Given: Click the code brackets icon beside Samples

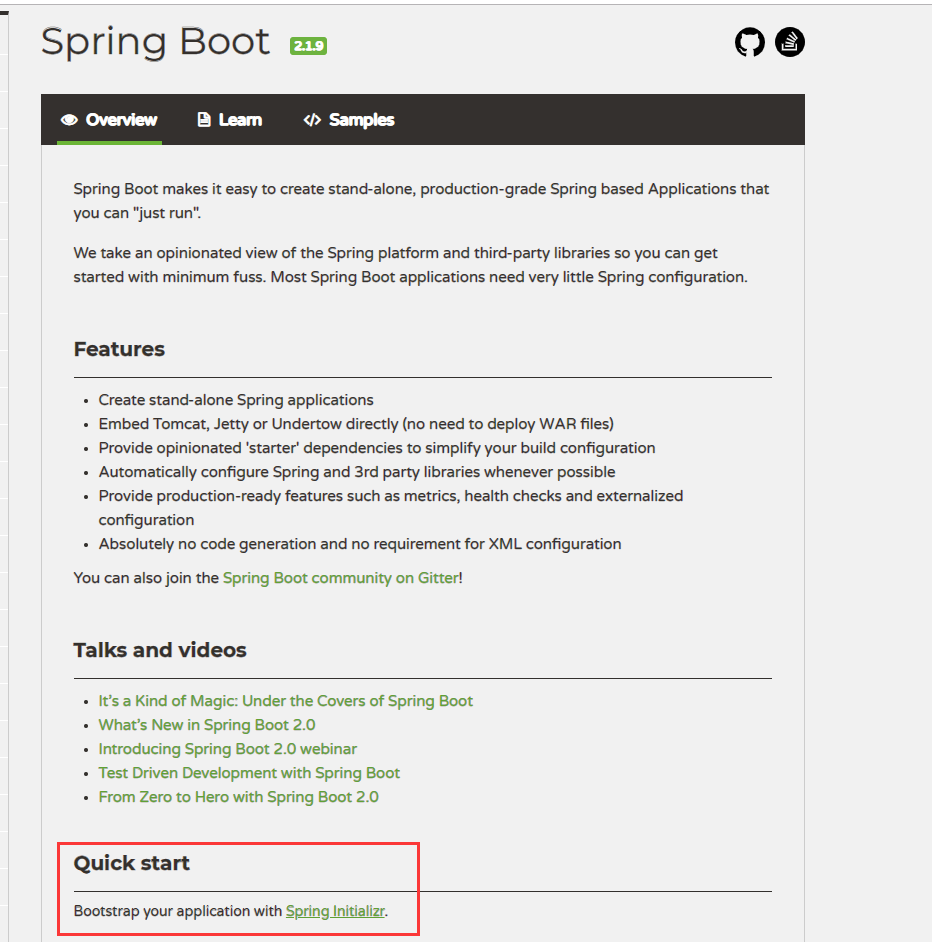Looking at the screenshot, I should (x=312, y=120).
